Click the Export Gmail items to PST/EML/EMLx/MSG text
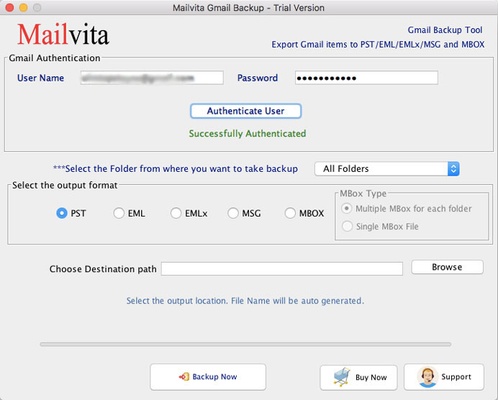Screen dimensions: 498x400 coord(378,44)
